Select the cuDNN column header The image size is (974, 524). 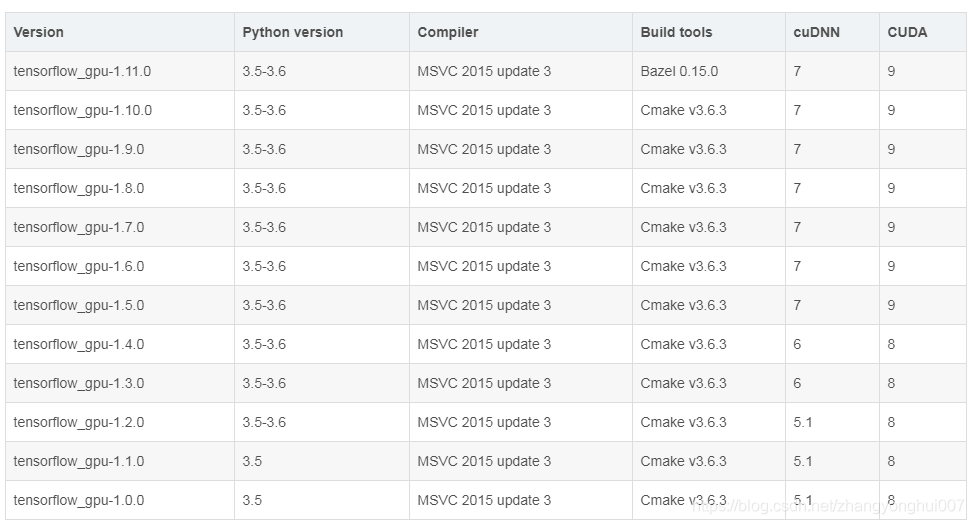[x=816, y=32]
